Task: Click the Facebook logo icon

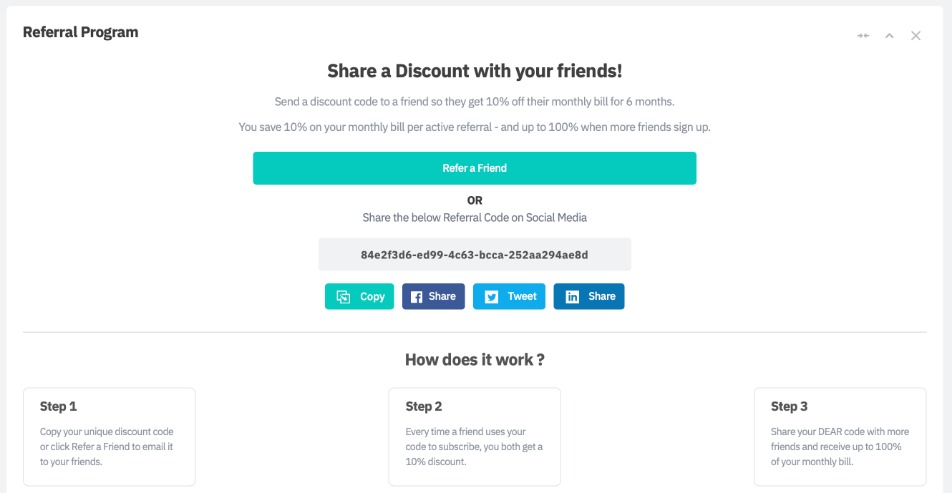Action: click(x=416, y=297)
